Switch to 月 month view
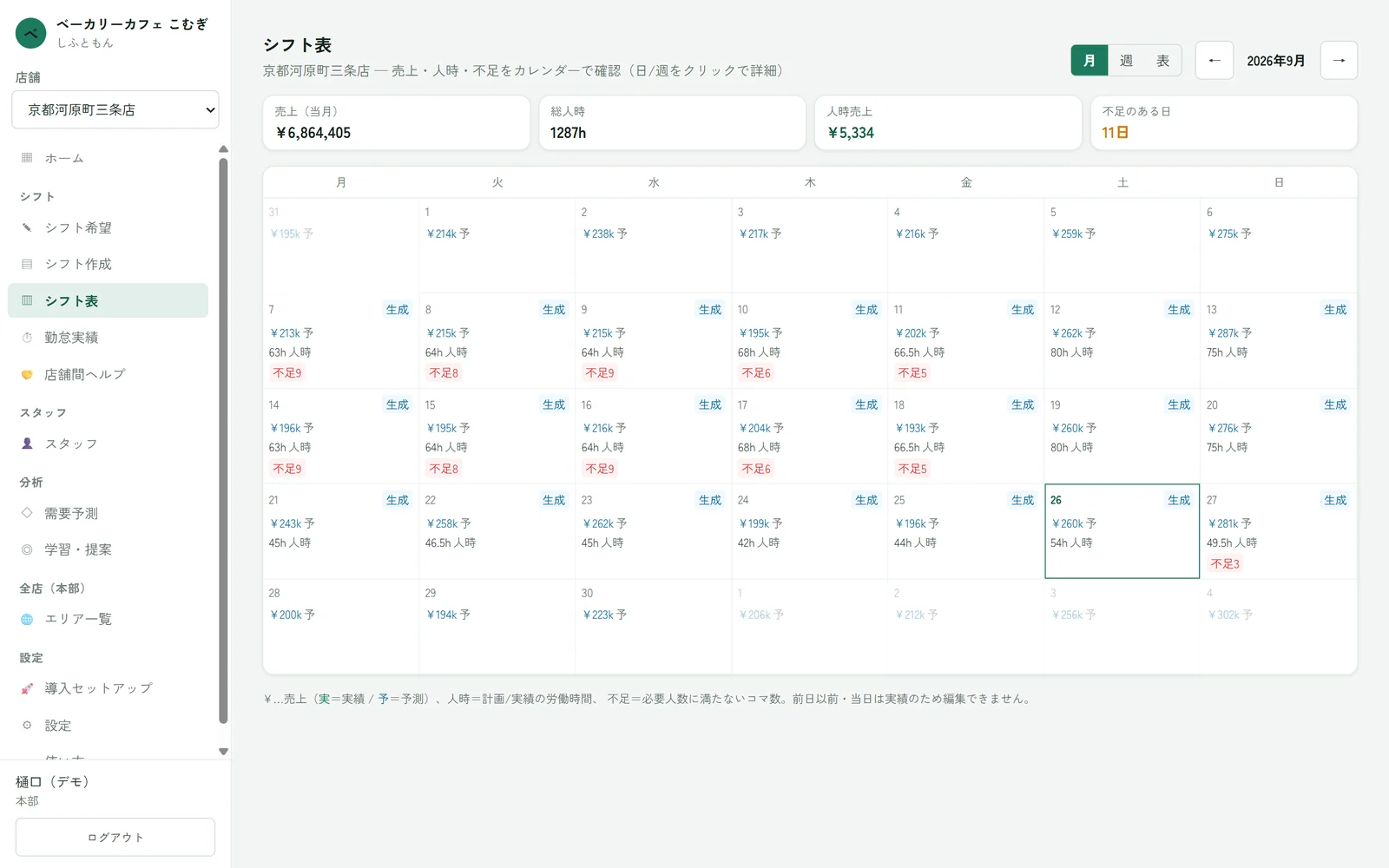Screen dimensions: 1389x868 coord(1089,61)
